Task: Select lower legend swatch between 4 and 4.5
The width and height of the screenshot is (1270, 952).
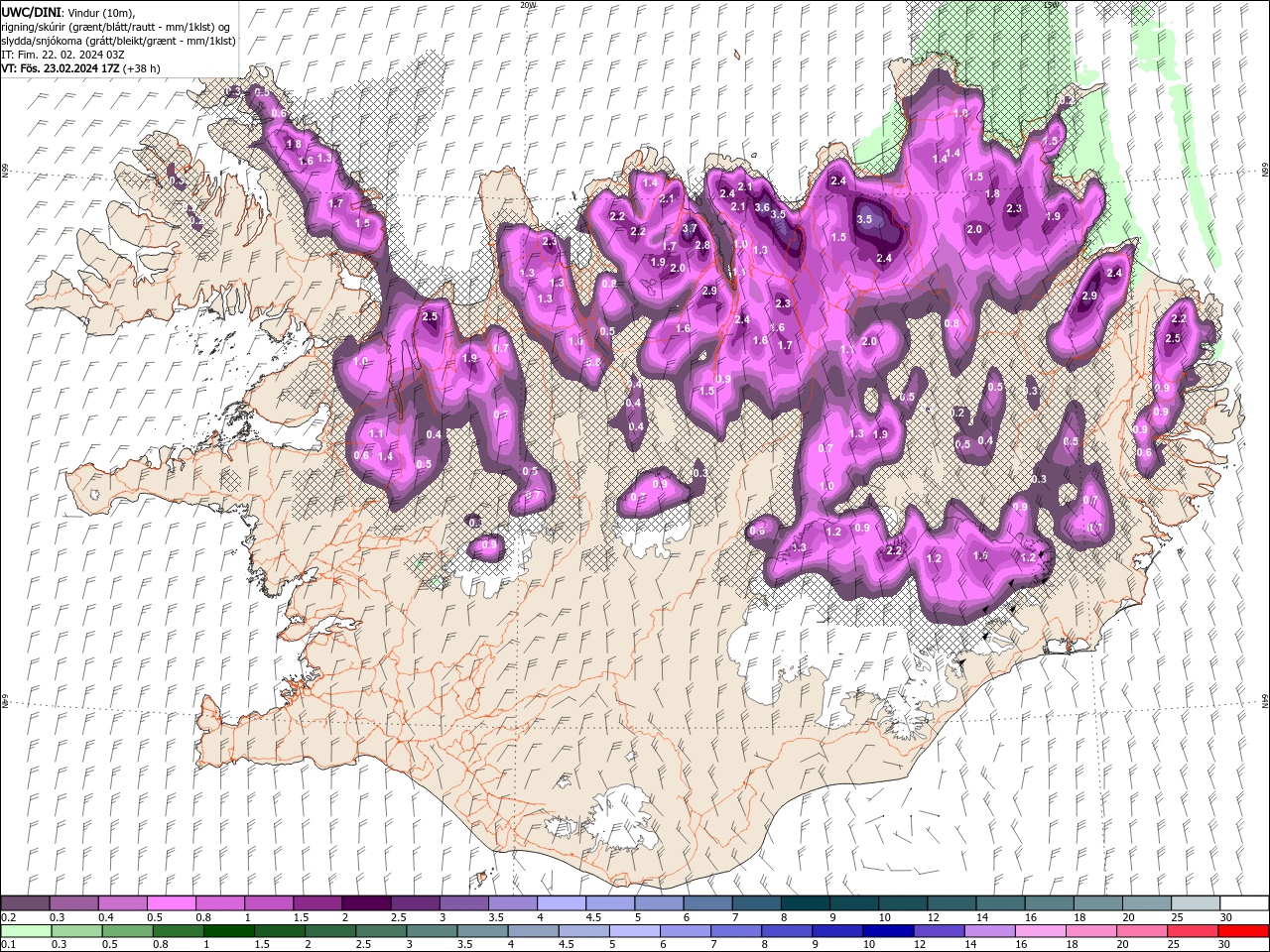Action: pos(533,930)
